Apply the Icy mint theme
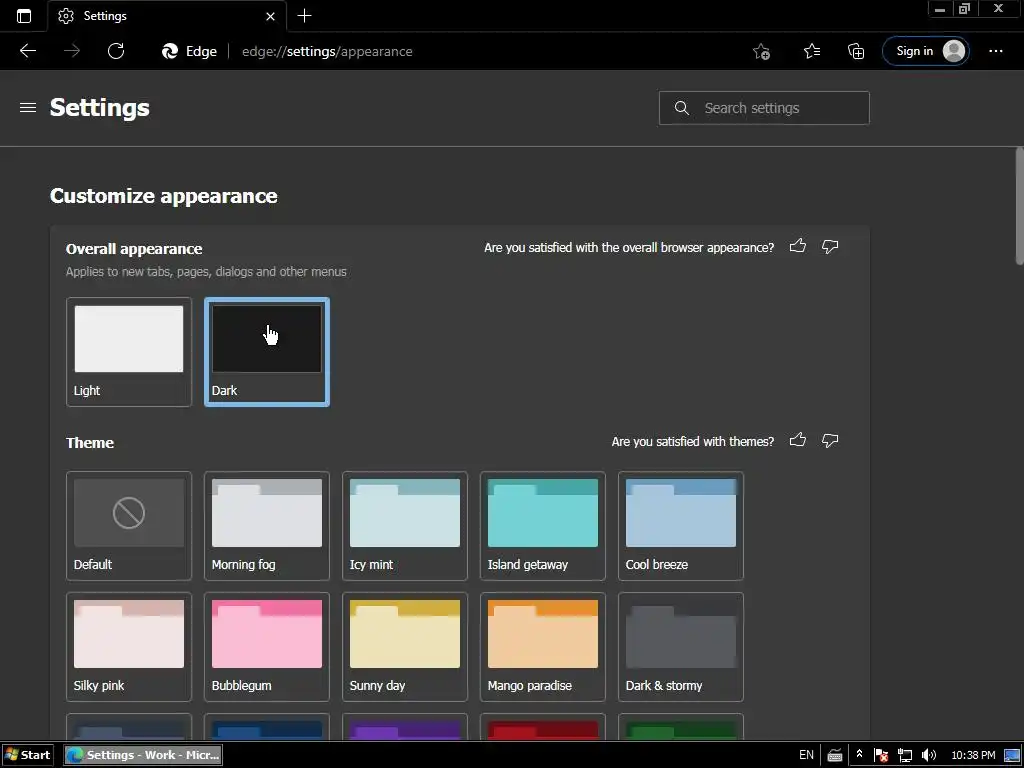The height and width of the screenshot is (768, 1024). coord(405,526)
